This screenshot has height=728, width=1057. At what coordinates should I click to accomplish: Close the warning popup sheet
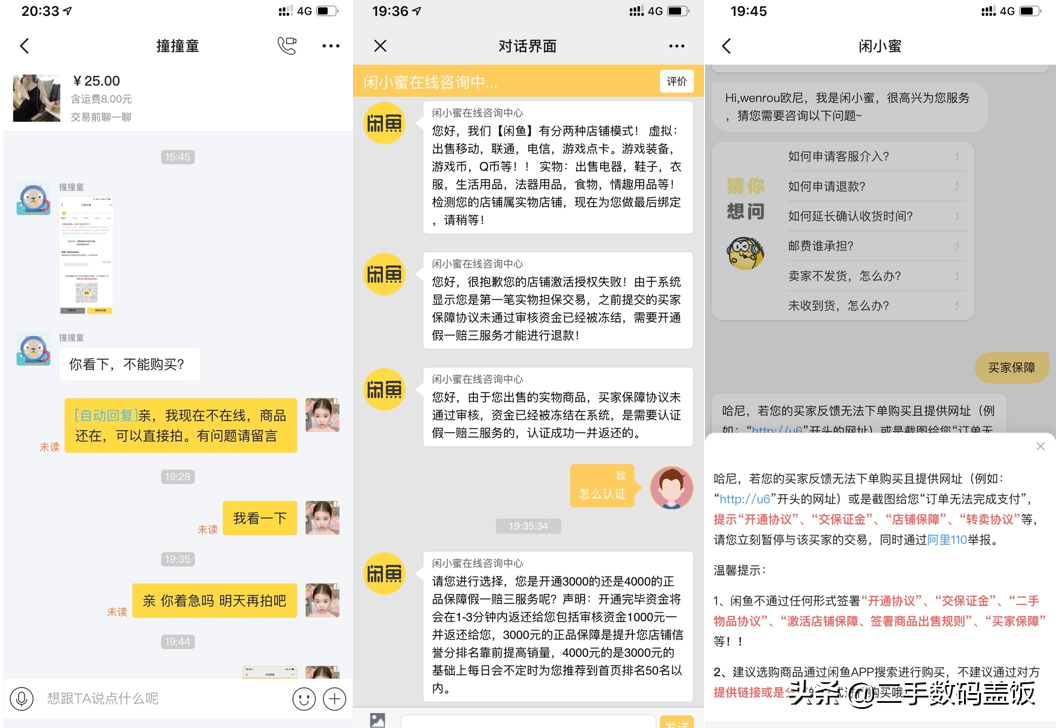[x=1040, y=446]
